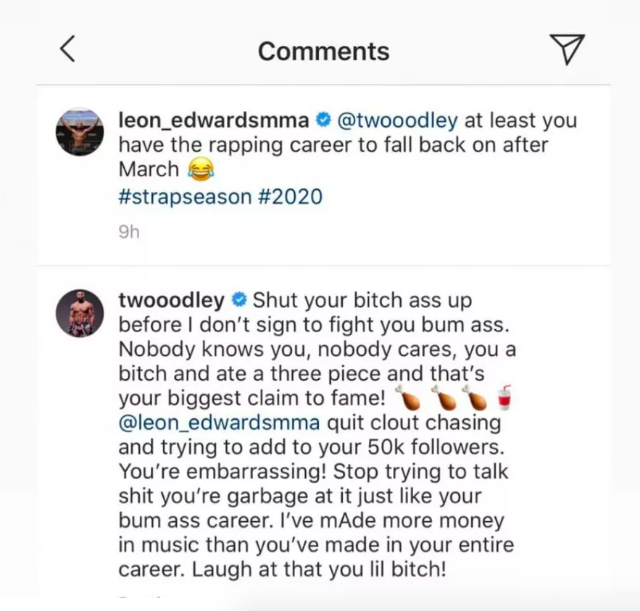The image size is (640, 611).
Task: Click the blue verified badge beside leon_edwardsmma
Action: click(x=322, y=121)
